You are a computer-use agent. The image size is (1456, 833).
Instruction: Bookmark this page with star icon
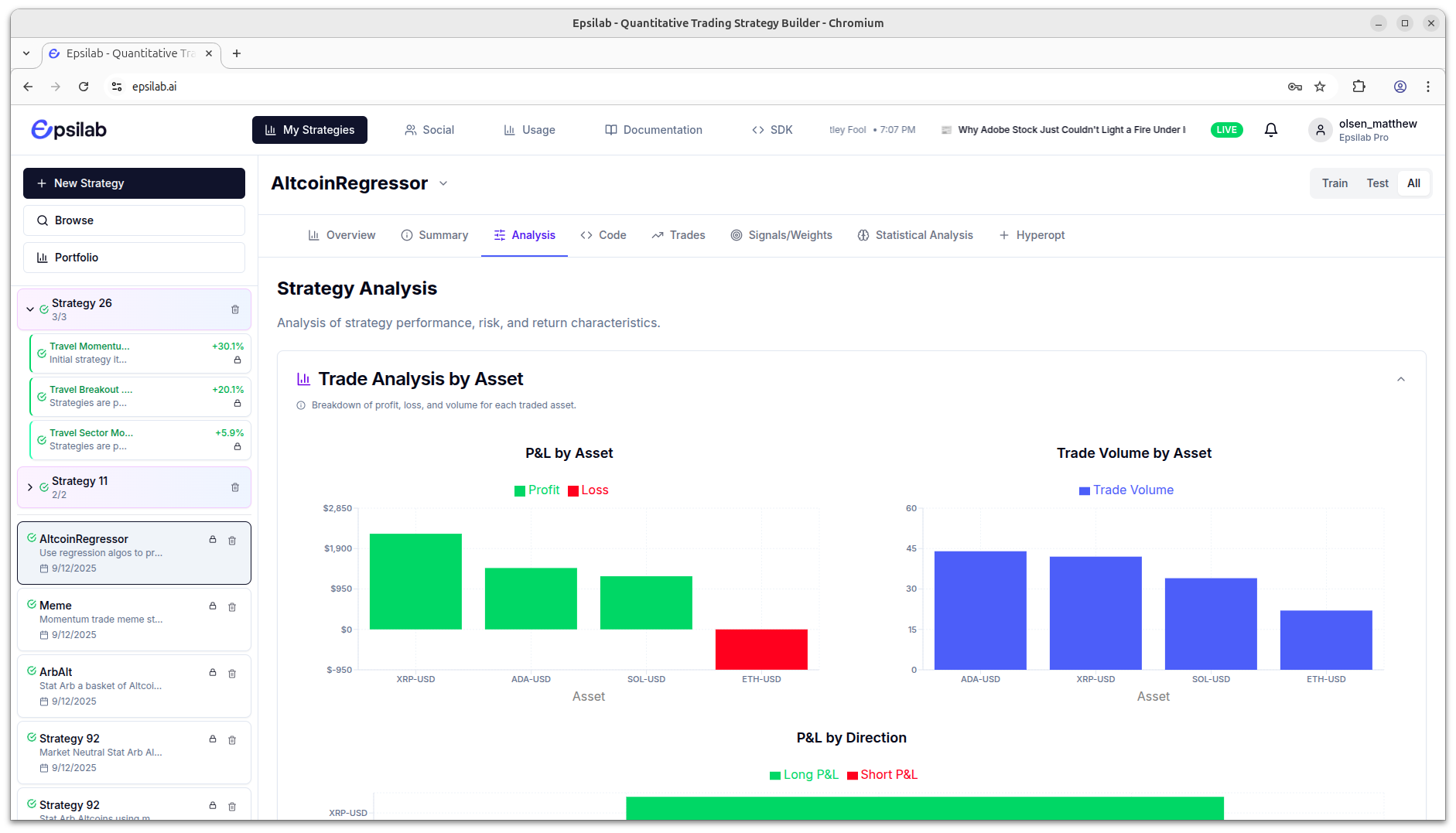pyautogui.click(x=1320, y=87)
